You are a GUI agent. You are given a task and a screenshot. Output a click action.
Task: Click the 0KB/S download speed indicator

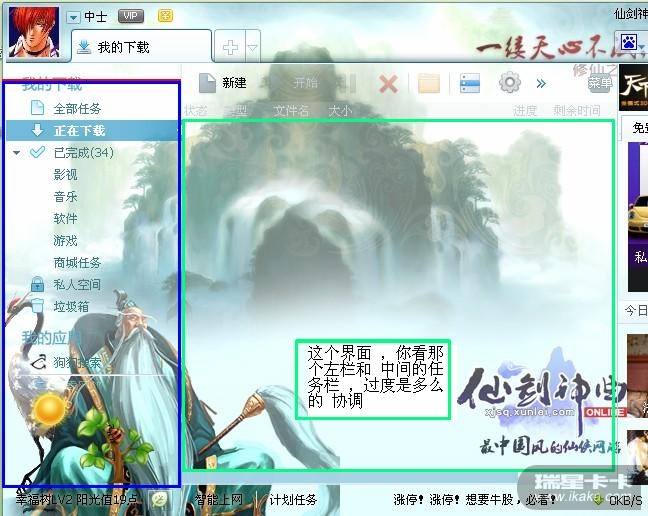[620, 500]
